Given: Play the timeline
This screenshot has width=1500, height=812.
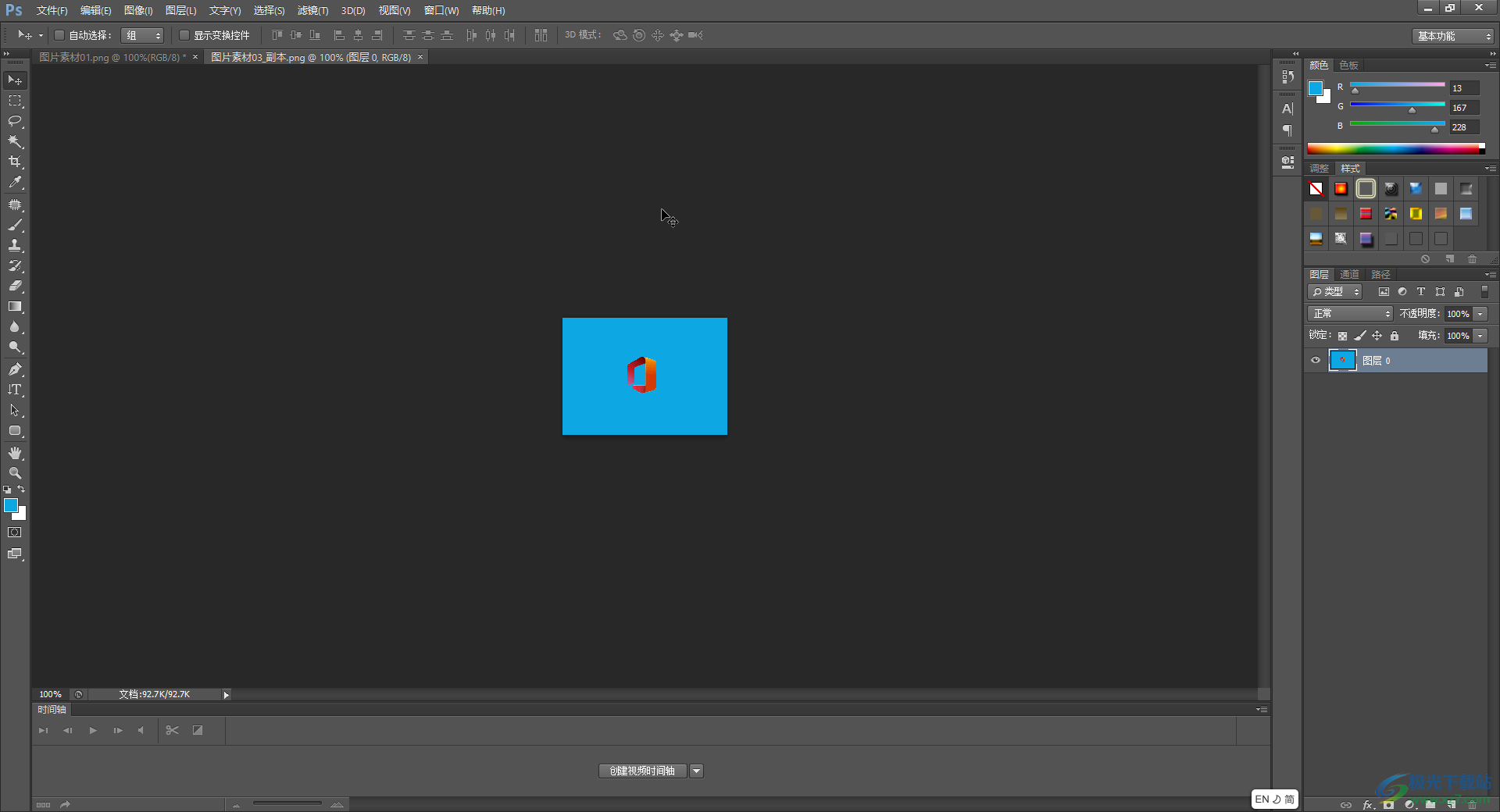Looking at the screenshot, I should 93,731.
